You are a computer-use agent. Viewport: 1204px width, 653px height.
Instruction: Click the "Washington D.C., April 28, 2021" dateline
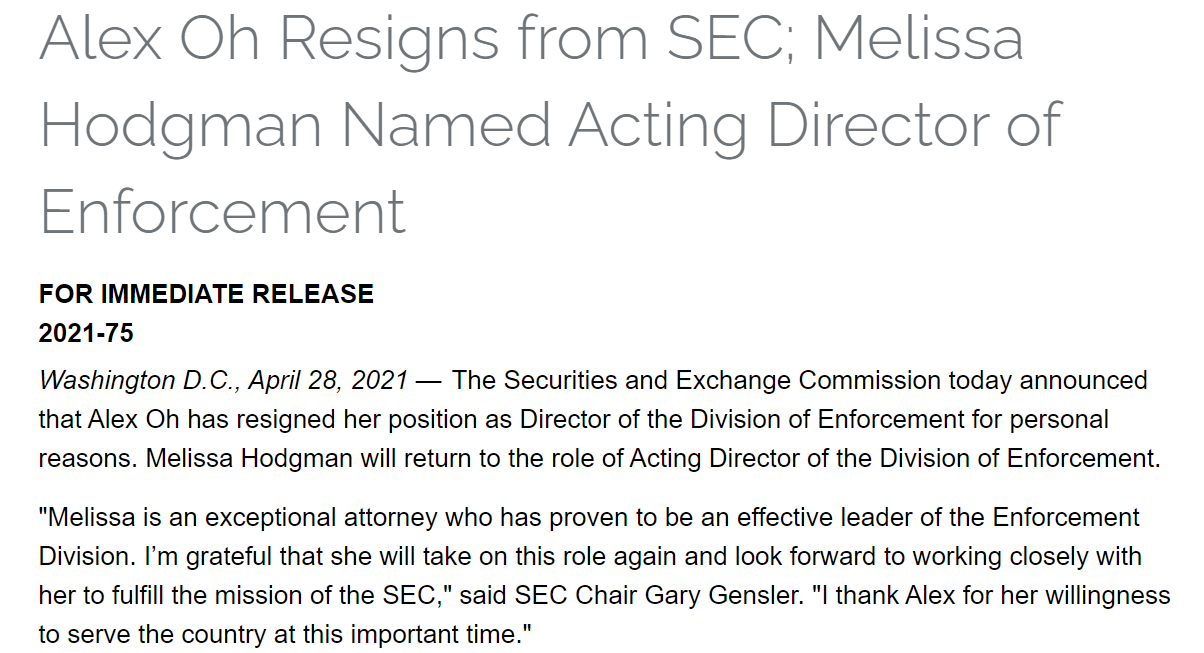coord(223,381)
